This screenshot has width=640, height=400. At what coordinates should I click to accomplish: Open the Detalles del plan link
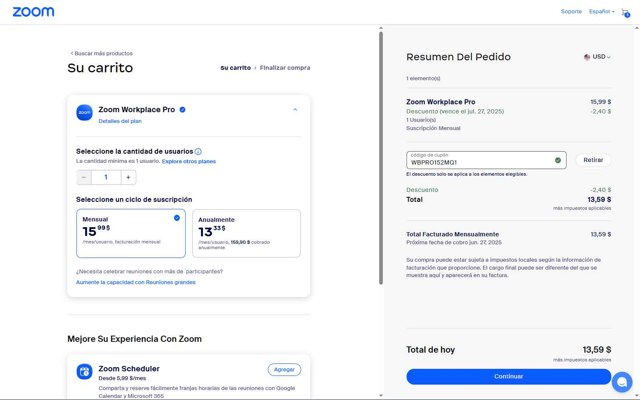click(x=119, y=120)
